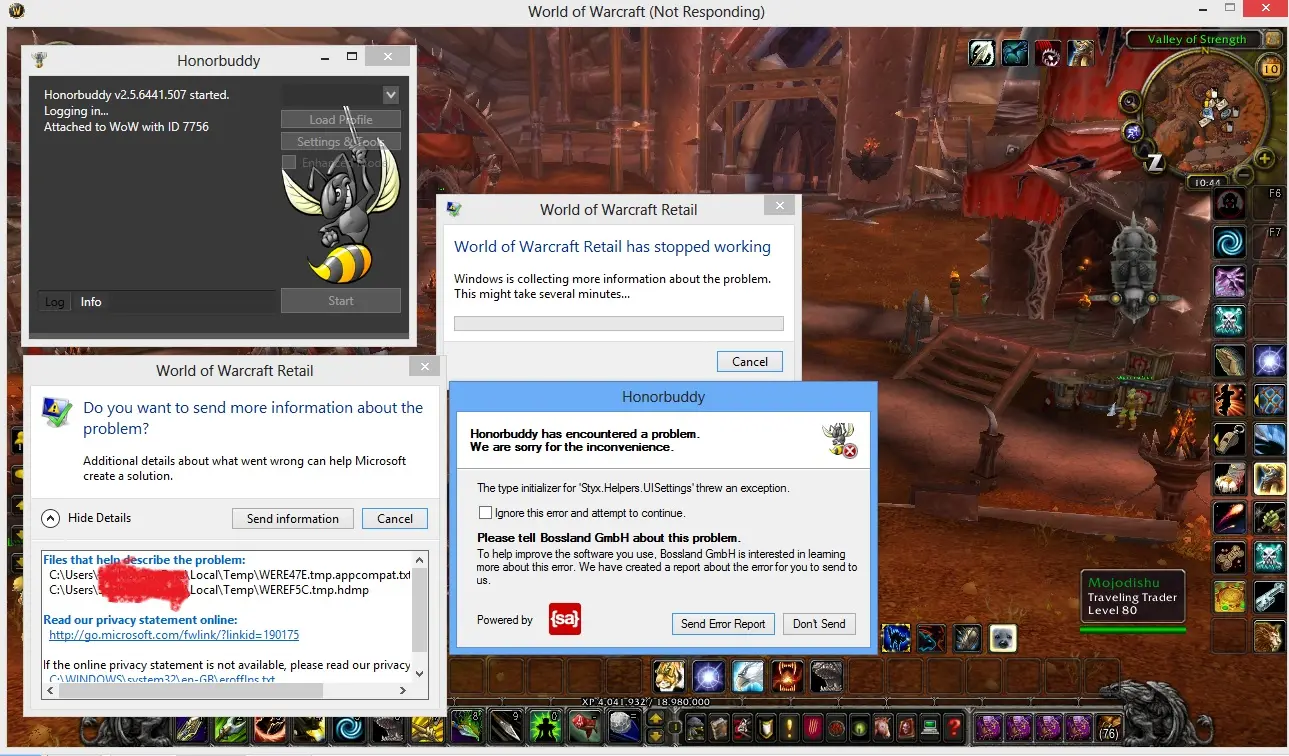Open the mounts horse-head micro button
1289x756 pixels.
coord(883,728)
